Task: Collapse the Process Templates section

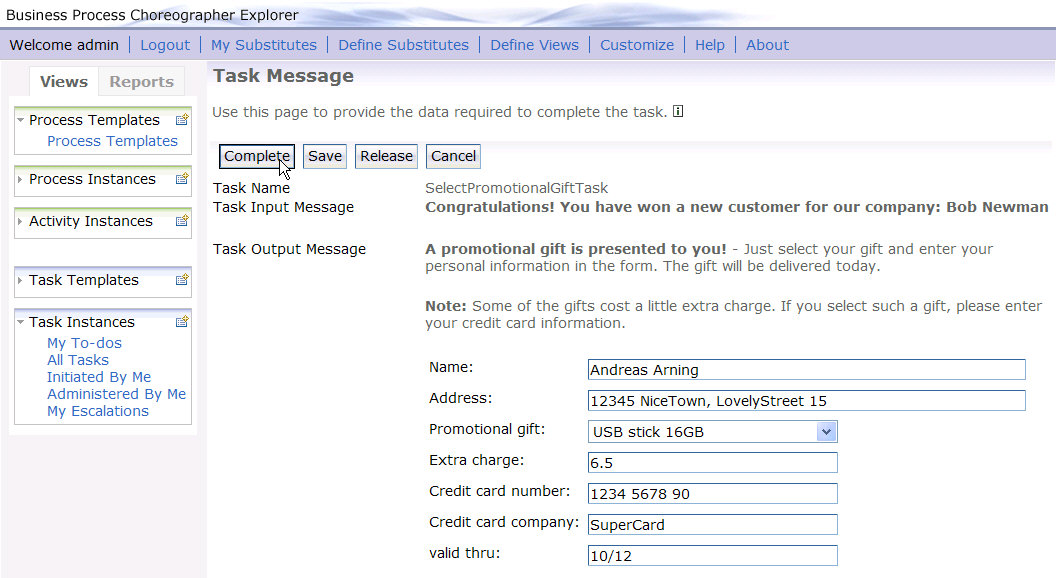Action: tap(20, 120)
